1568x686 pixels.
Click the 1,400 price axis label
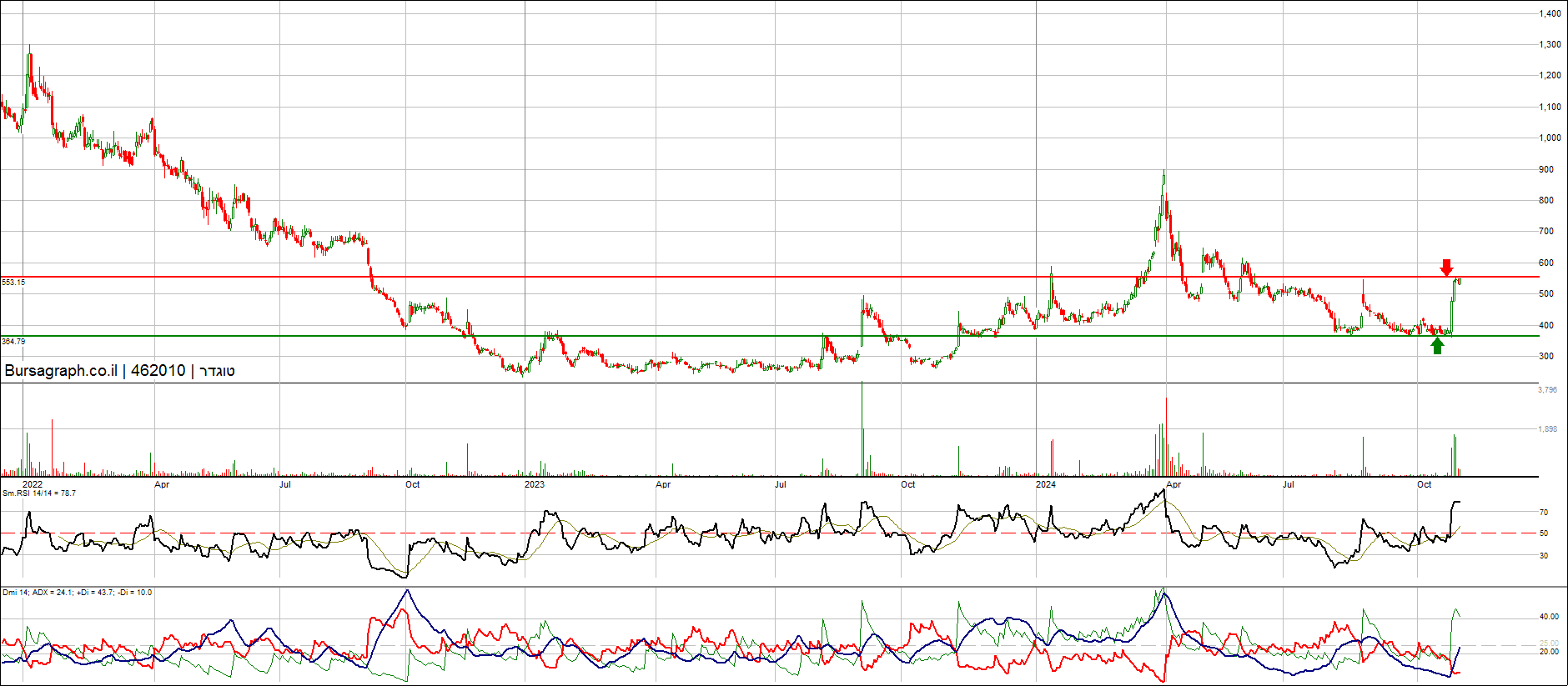coord(1550,13)
